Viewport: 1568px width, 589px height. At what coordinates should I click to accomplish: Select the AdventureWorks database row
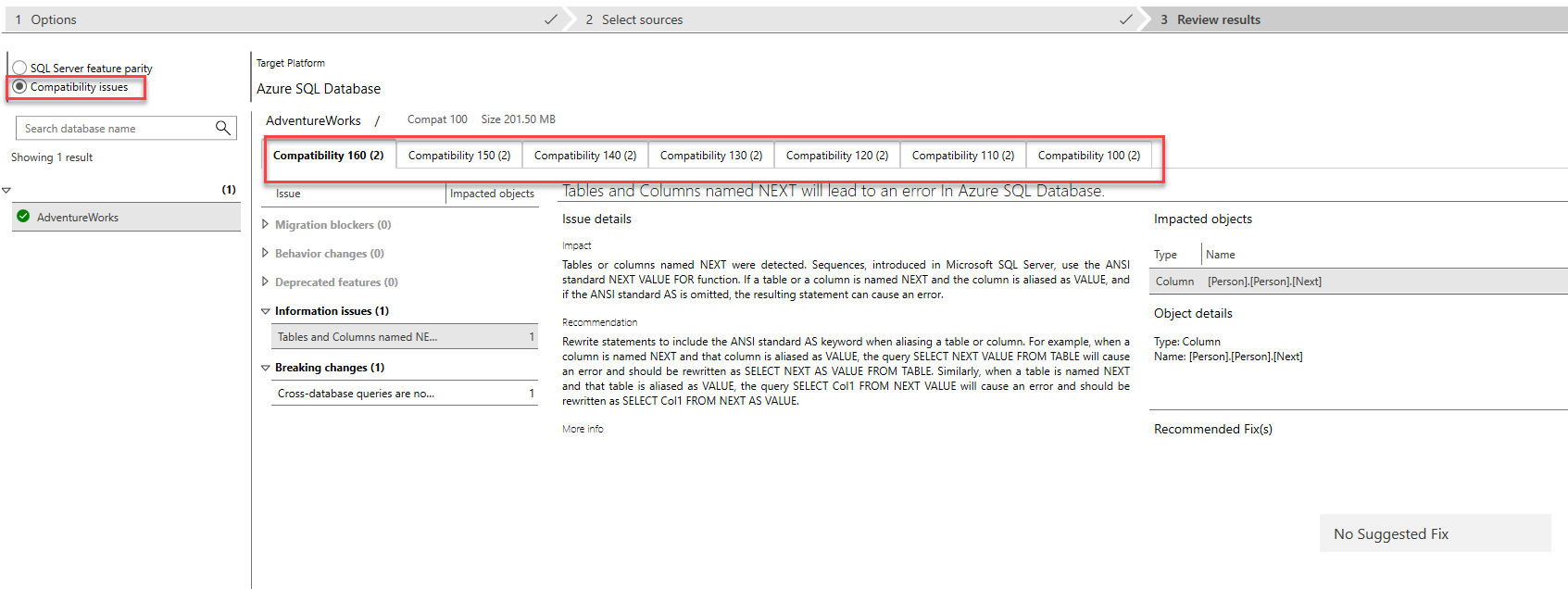[126, 218]
